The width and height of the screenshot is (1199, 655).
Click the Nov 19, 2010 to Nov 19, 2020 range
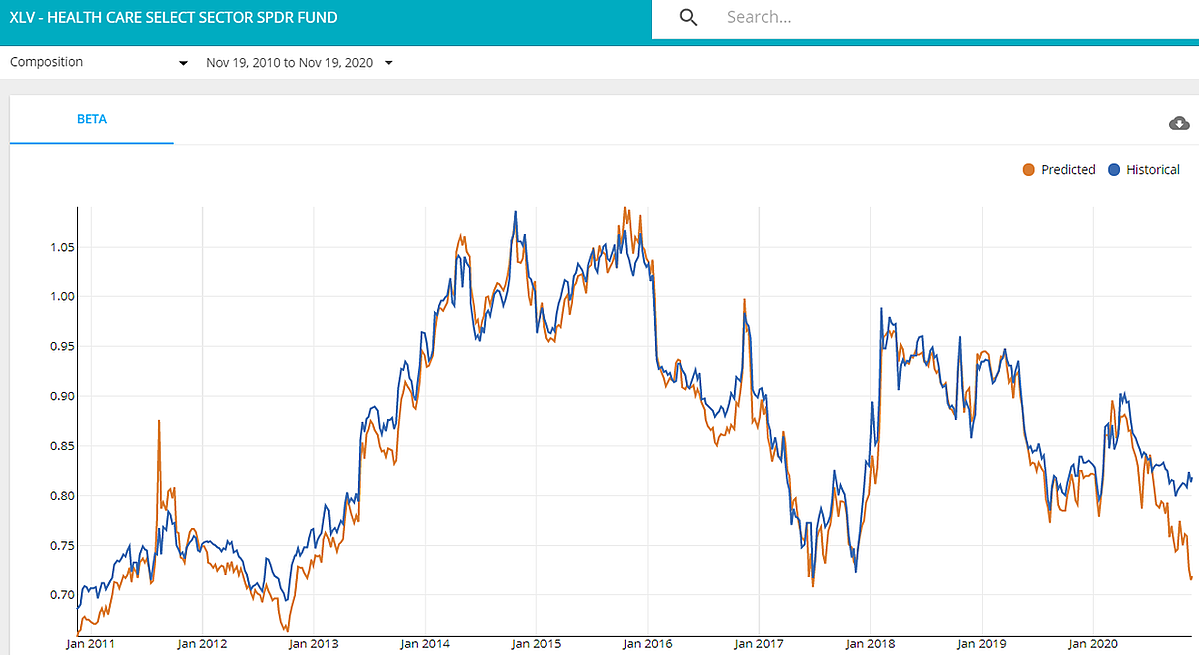(289, 63)
